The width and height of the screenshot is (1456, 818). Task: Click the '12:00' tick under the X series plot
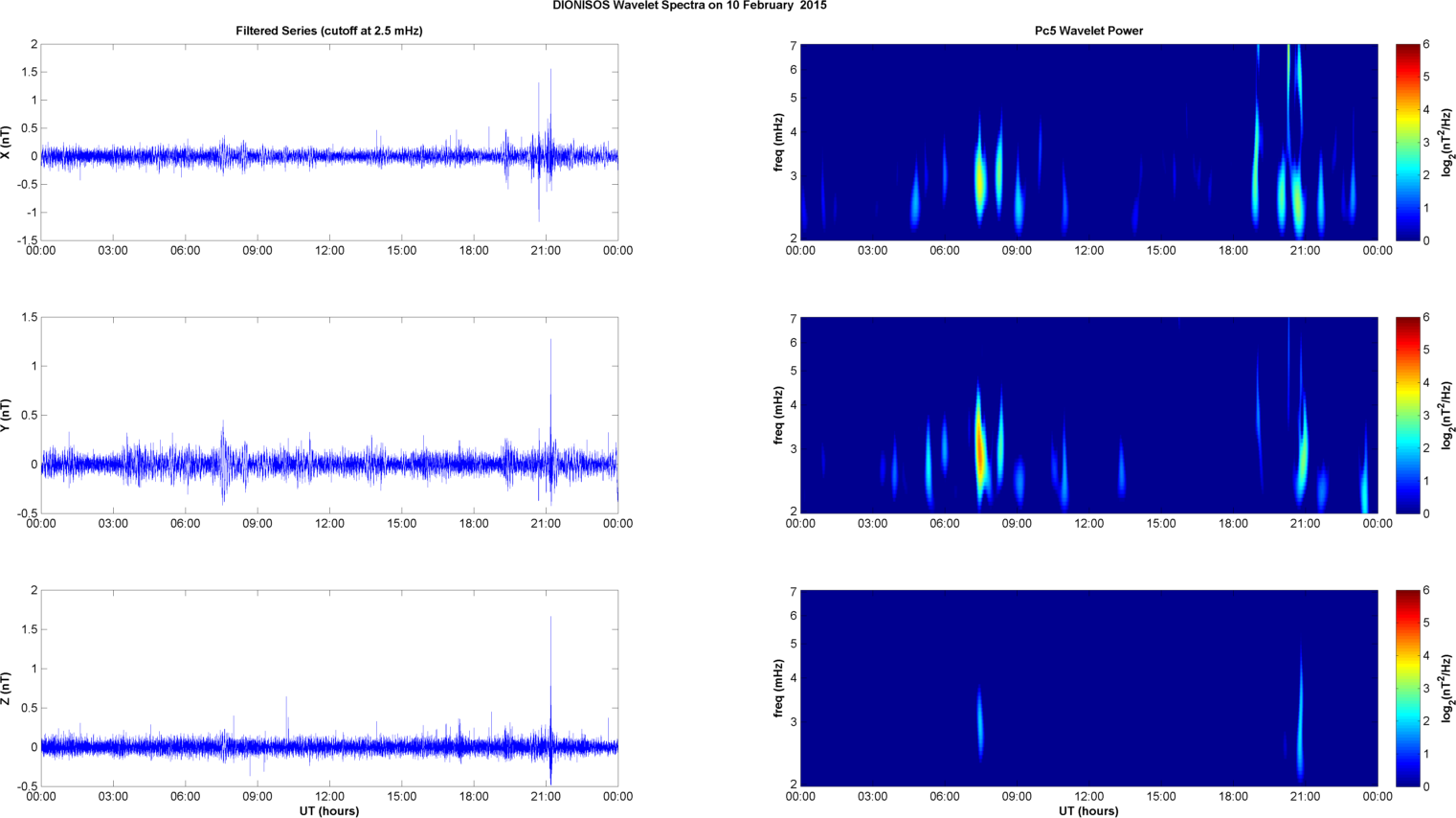329,251
